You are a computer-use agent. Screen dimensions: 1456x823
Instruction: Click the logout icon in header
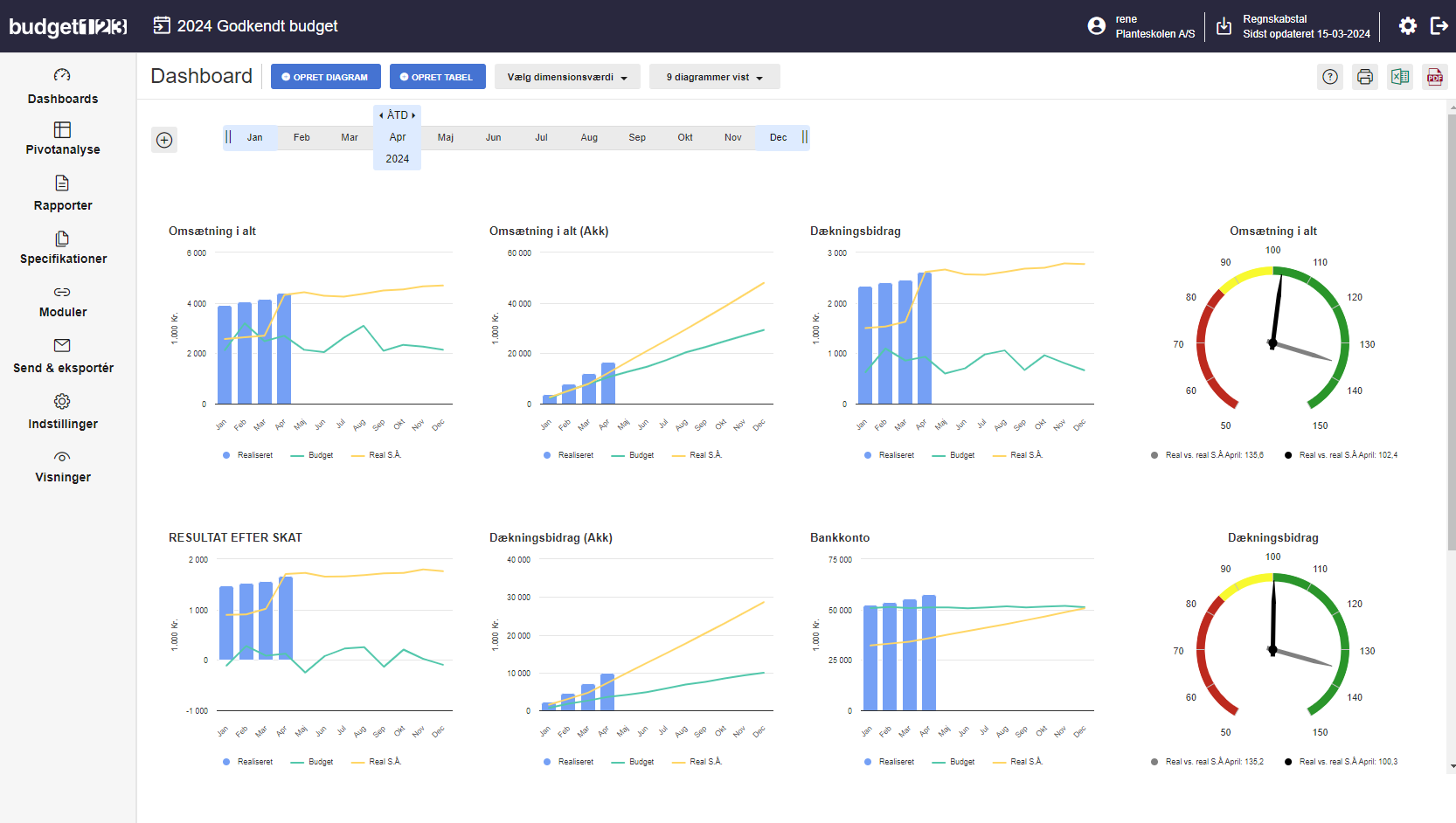tap(1439, 26)
